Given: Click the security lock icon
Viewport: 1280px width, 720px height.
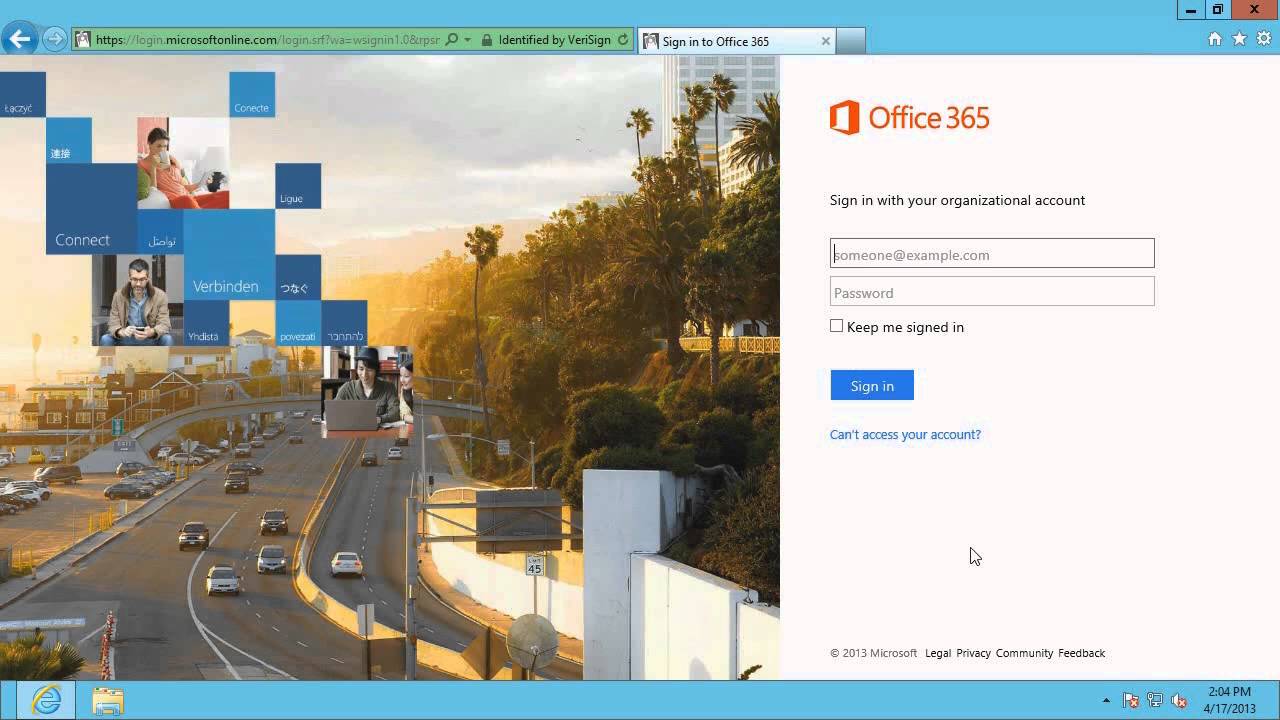Looking at the screenshot, I should coord(487,40).
